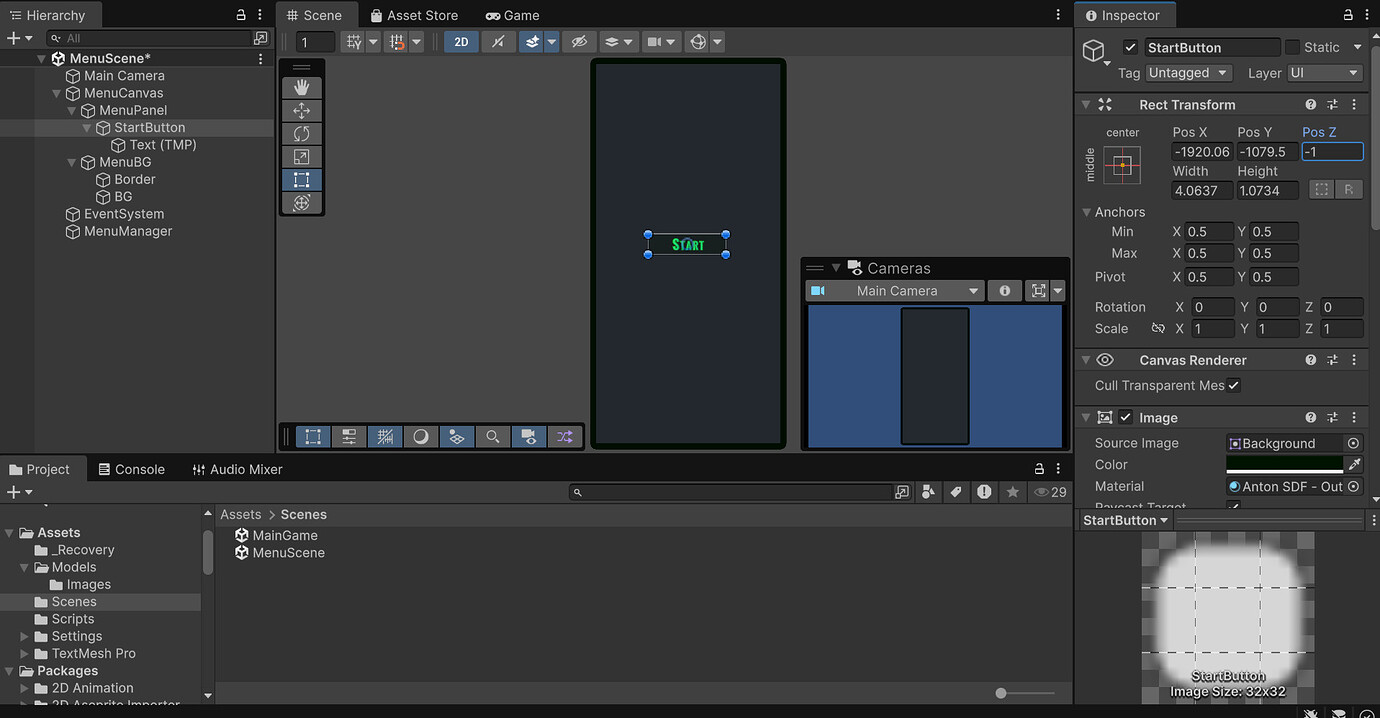Click the camera info icon in Cameras overlay

coord(1004,290)
